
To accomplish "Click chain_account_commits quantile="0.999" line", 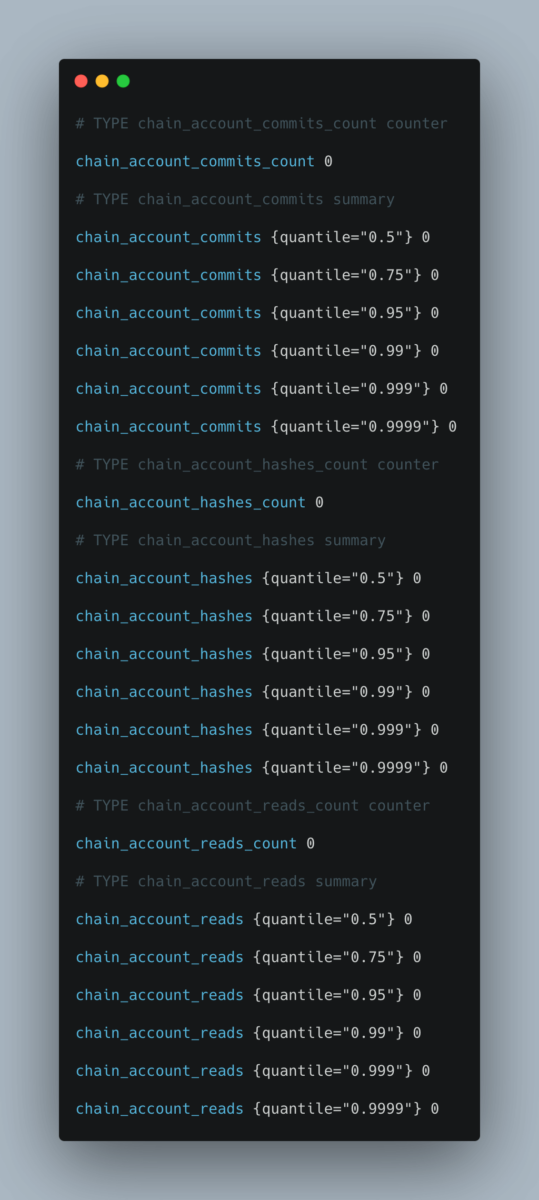I will pyautogui.click(x=262, y=389).
